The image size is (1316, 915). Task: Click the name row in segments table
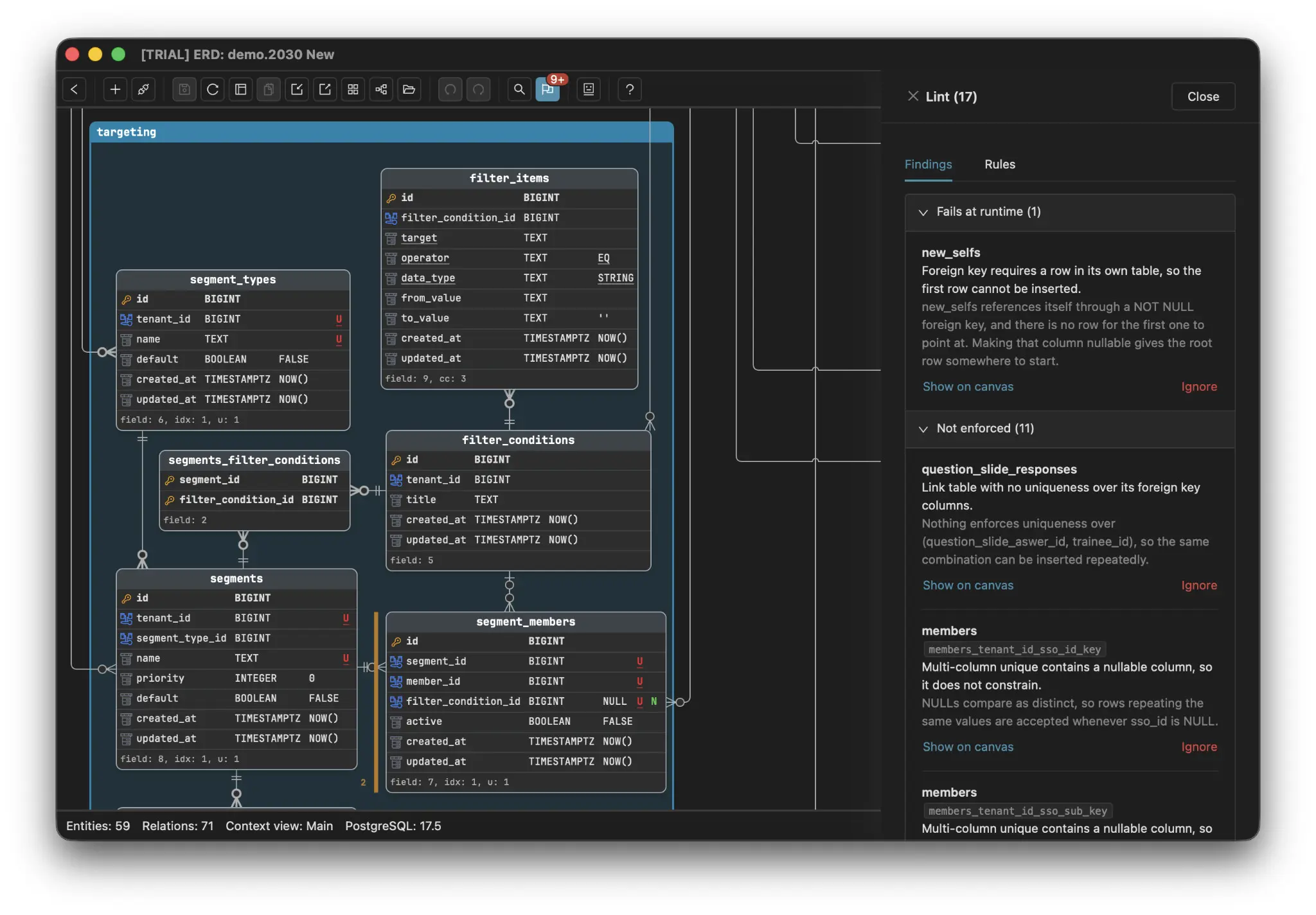coord(236,659)
